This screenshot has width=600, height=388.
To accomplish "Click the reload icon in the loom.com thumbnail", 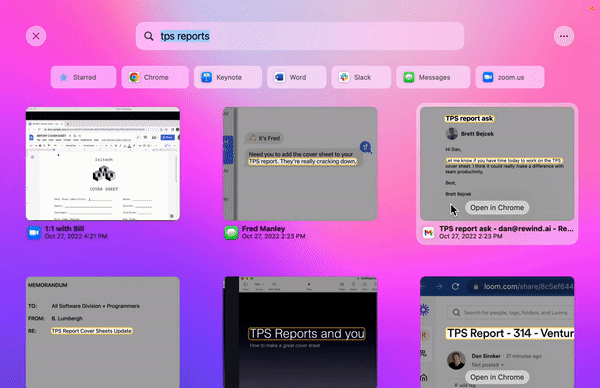I will [x=455, y=287].
